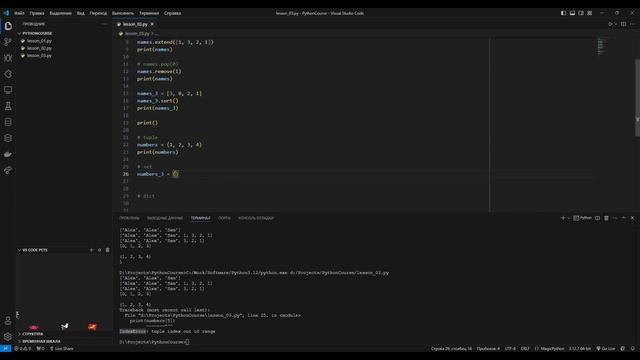Click the Python 3.12.7 interpreter status item

[580, 349]
